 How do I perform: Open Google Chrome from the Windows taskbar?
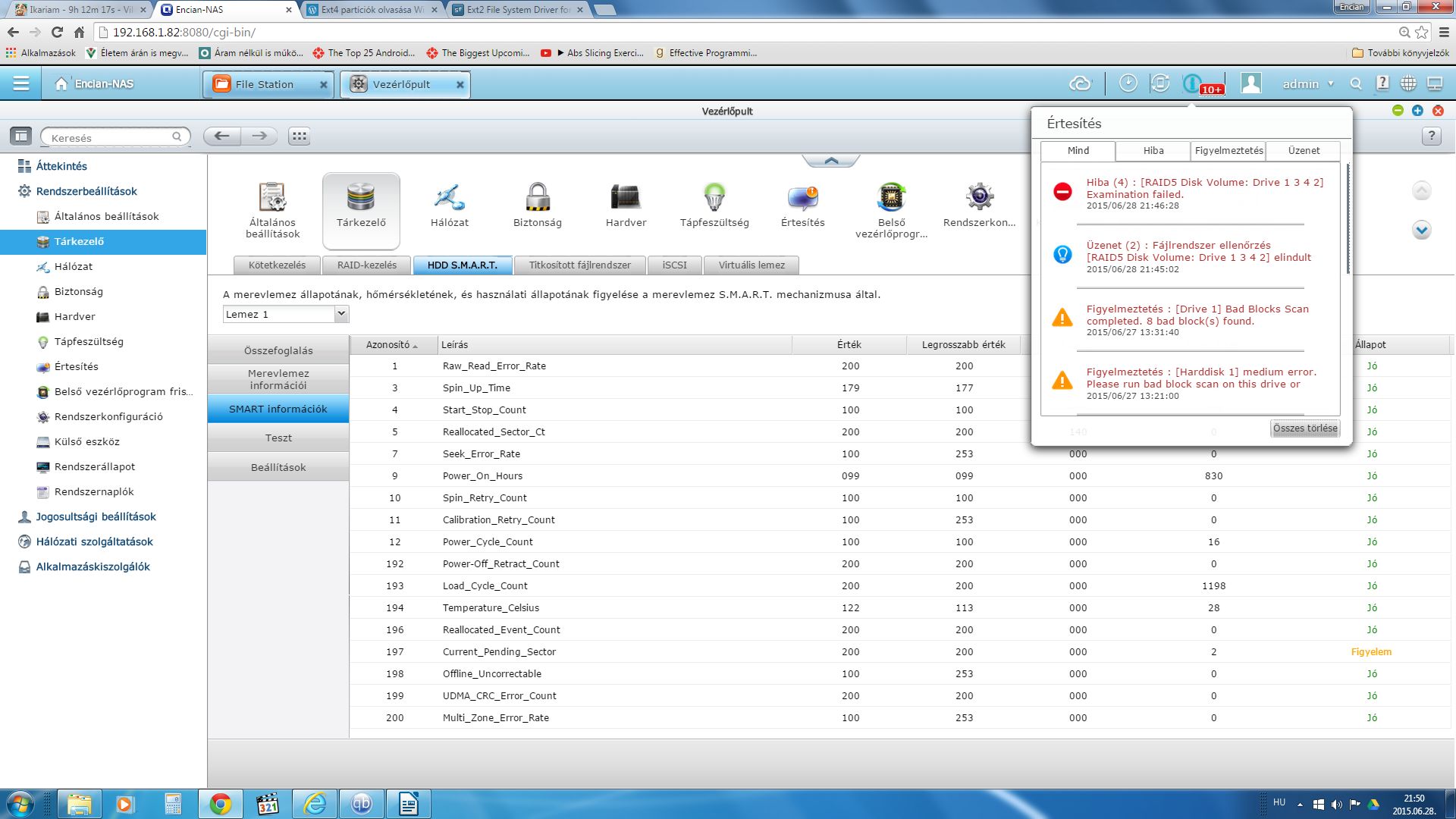point(220,803)
